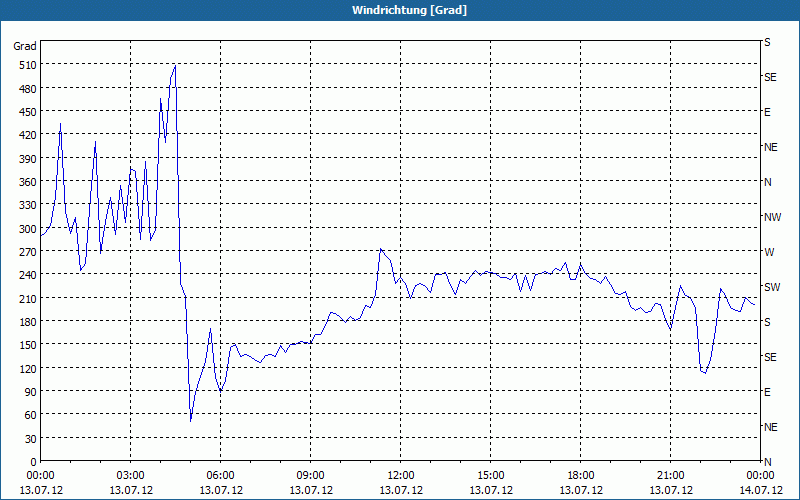Image resolution: width=800 pixels, height=500 pixels.
Task: Pick the 360 y-axis value
Action: coord(28,182)
